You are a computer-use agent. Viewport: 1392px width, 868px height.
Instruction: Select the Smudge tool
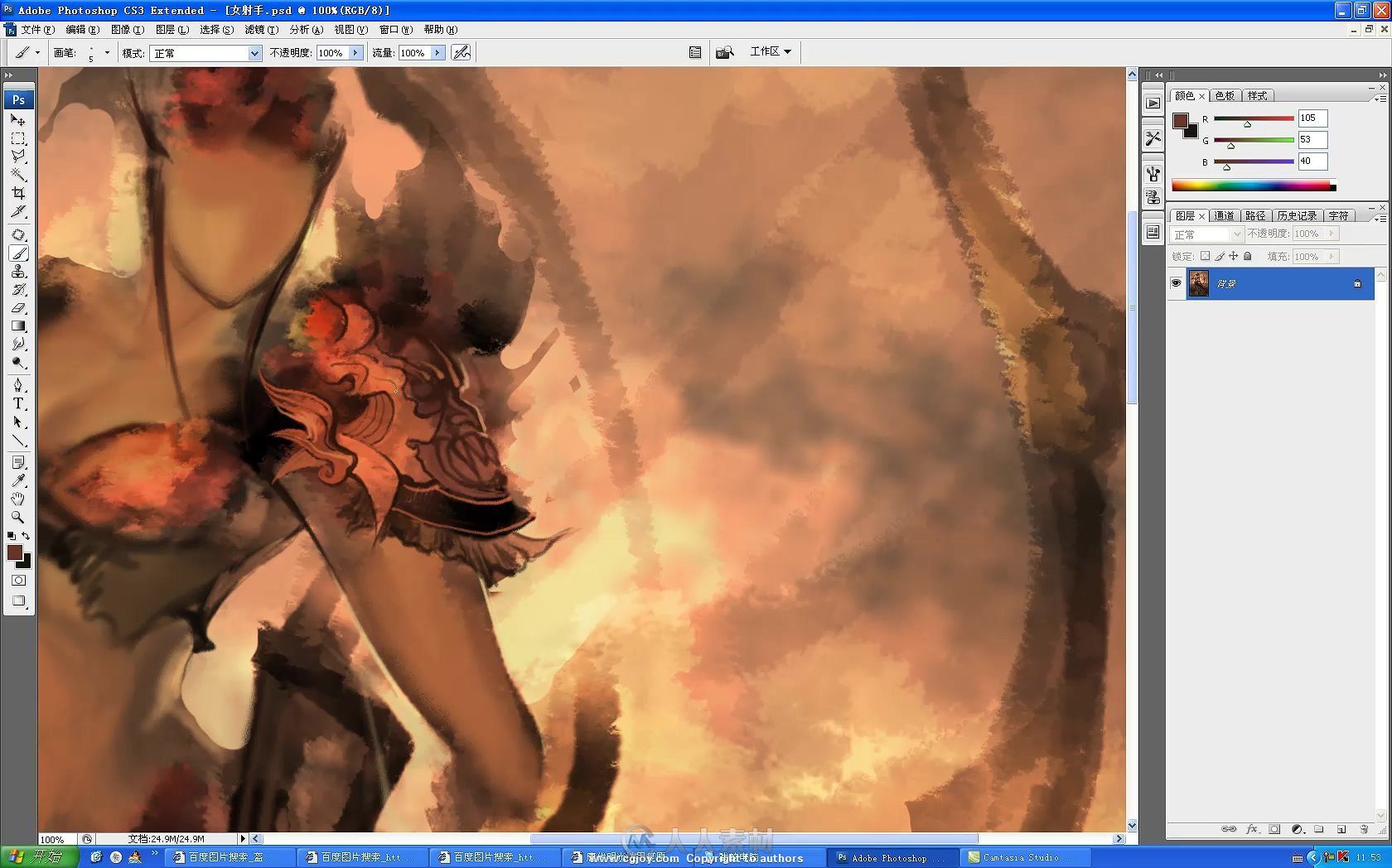tap(18, 345)
